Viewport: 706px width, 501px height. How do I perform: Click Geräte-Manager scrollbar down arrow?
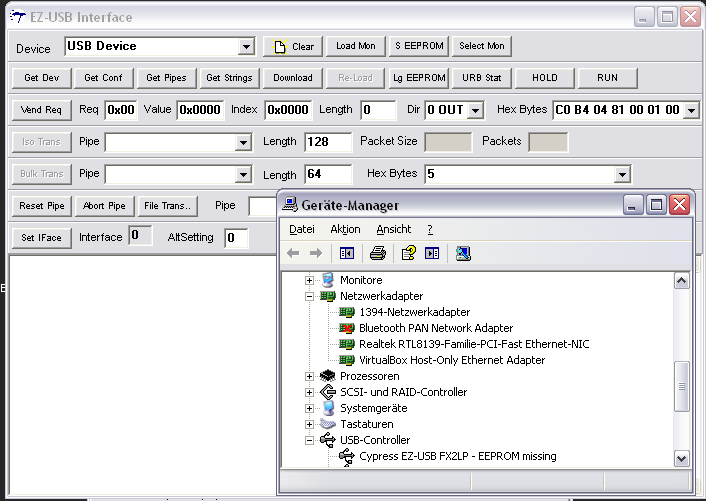click(x=682, y=459)
